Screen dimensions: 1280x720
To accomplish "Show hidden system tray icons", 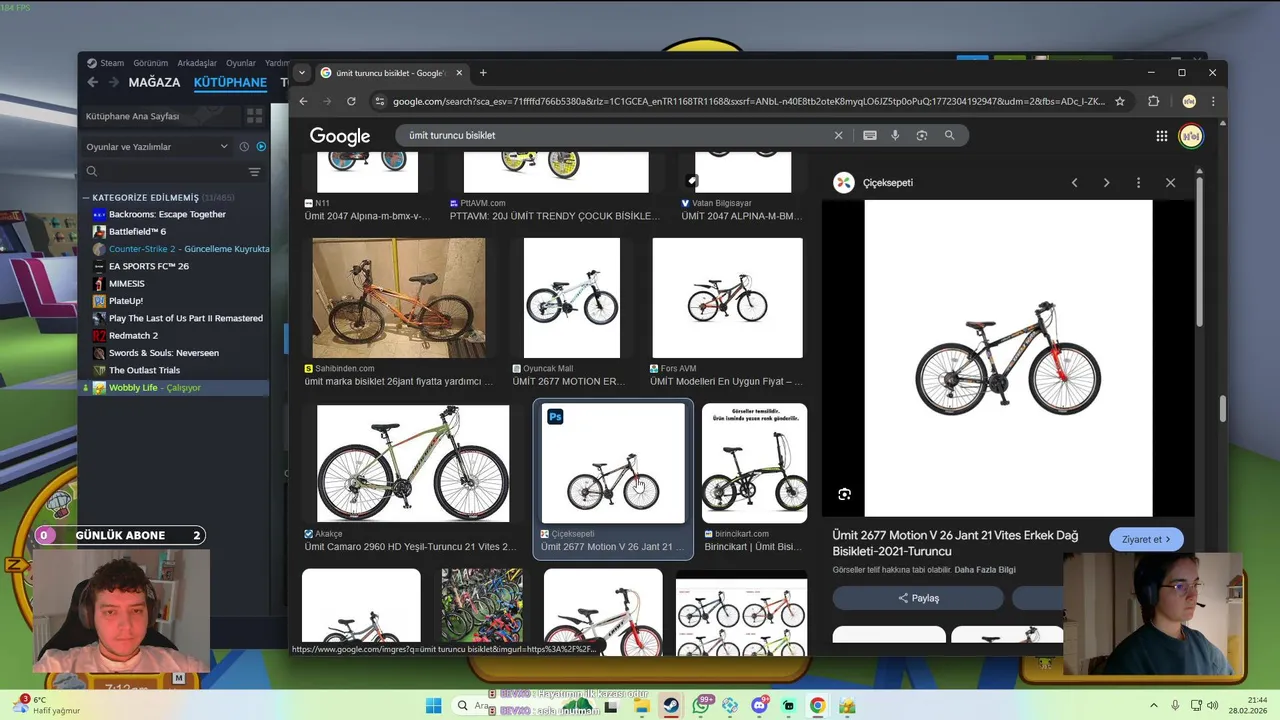I will click(1153, 706).
